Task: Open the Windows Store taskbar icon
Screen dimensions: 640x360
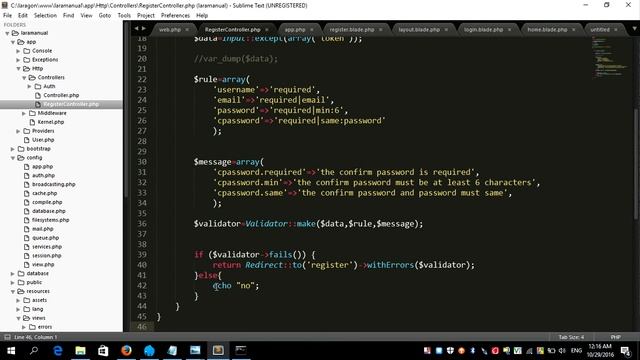Action: 103,351
